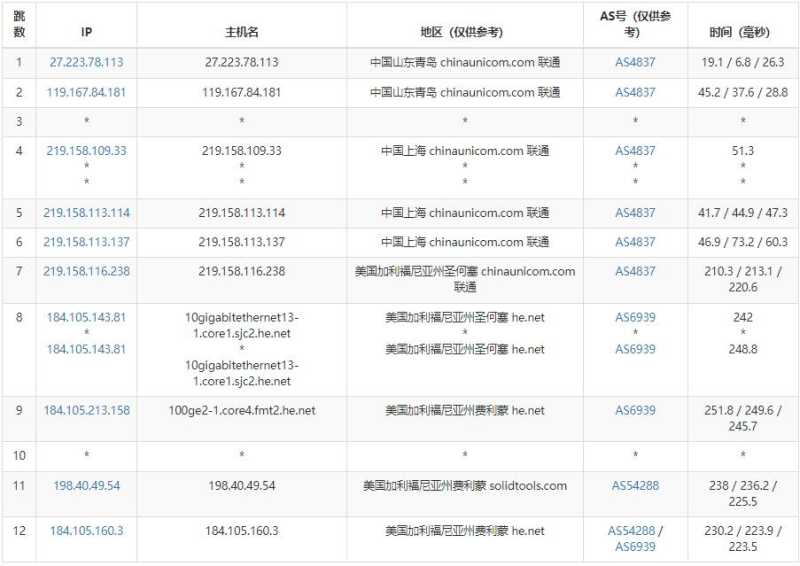Select time value 251.8 / 249.6 / 245.7
This screenshot has height=566, width=800.
(x=742, y=418)
